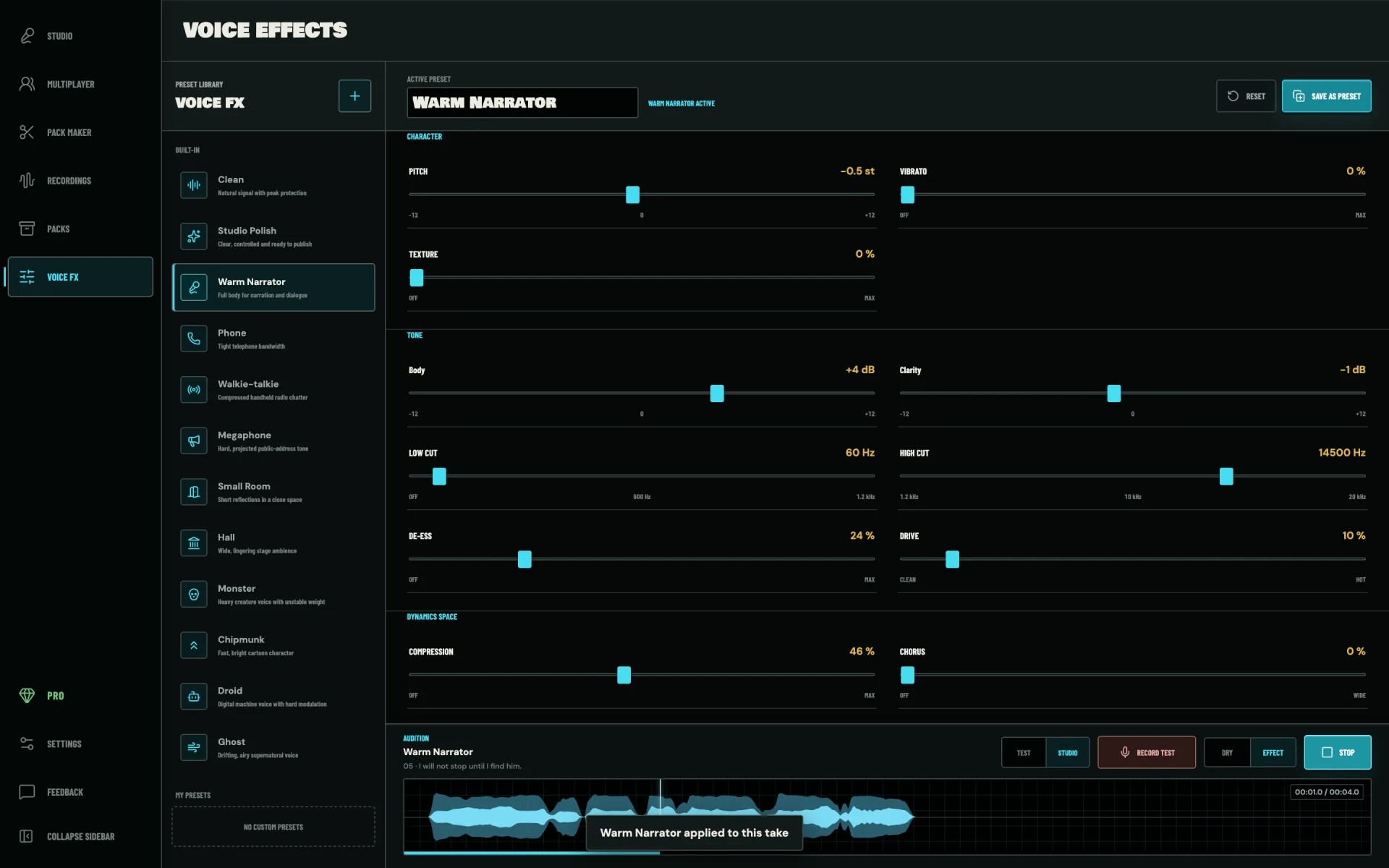Click the De-Ess slider handle
The height and width of the screenshot is (868, 1389).
tap(524, 559)
